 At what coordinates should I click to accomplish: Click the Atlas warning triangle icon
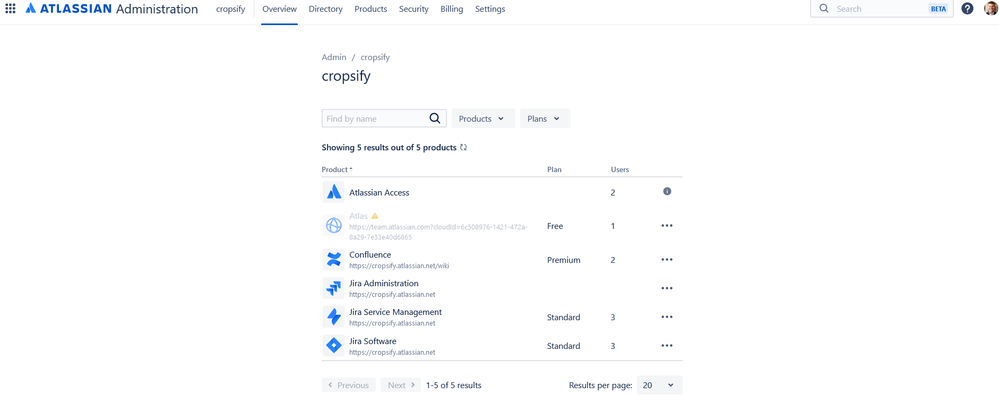point(375,216)
